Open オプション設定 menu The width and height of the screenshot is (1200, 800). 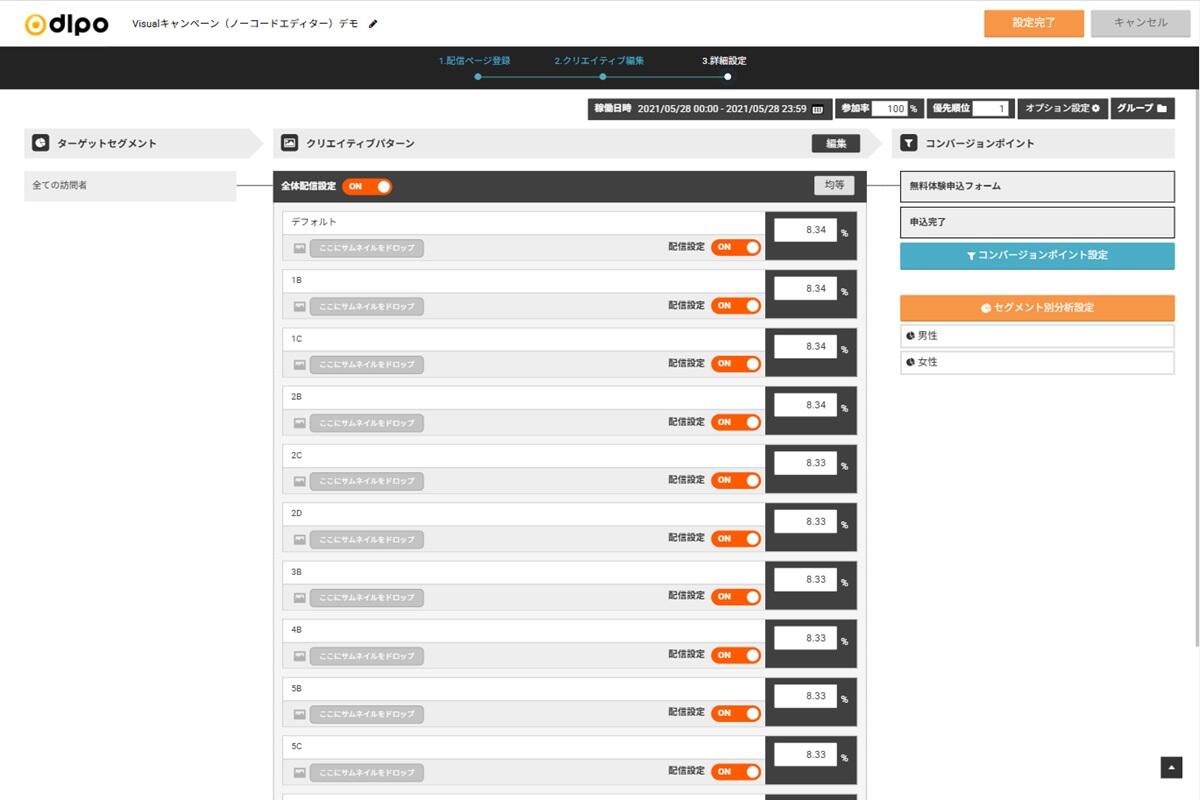point(1062,108)
